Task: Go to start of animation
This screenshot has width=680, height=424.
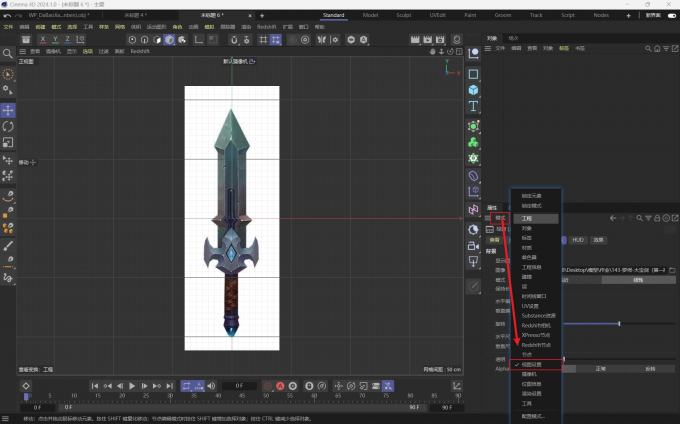Action: pos(95,386)
